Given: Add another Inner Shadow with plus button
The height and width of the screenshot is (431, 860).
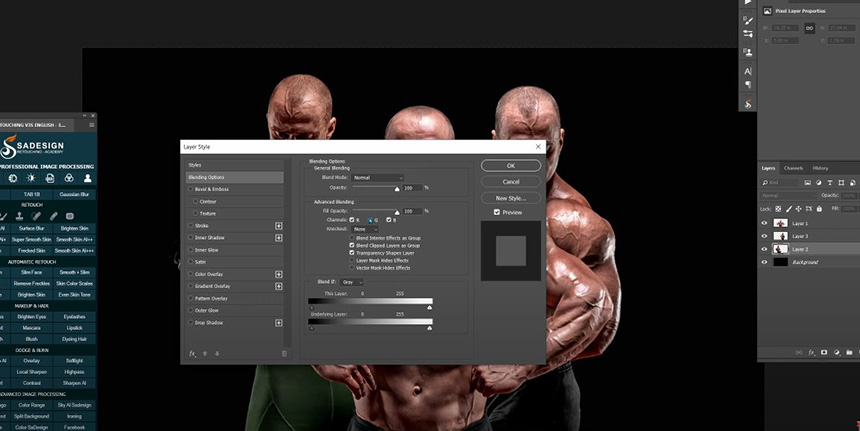Looking at the screenshot, I should tap(279, 237).
